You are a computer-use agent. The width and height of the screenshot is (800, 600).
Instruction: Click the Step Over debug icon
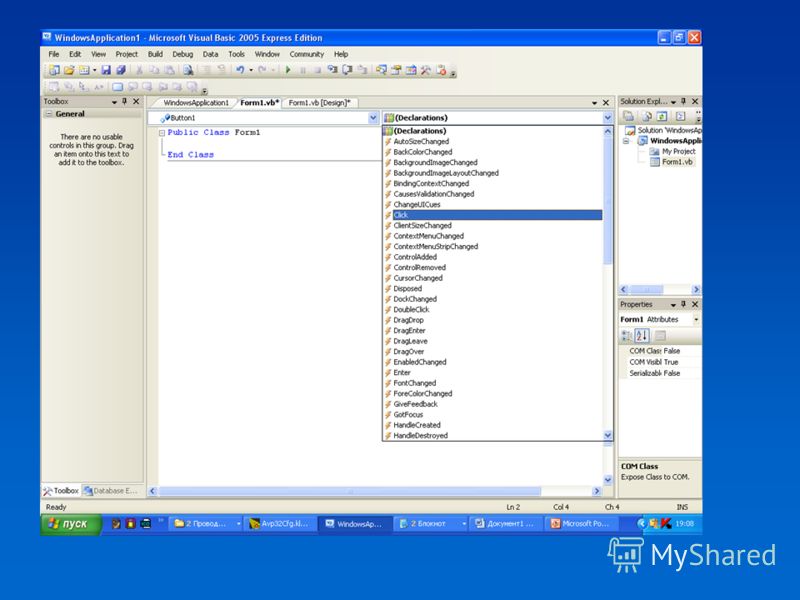click(x=347, y=70)
